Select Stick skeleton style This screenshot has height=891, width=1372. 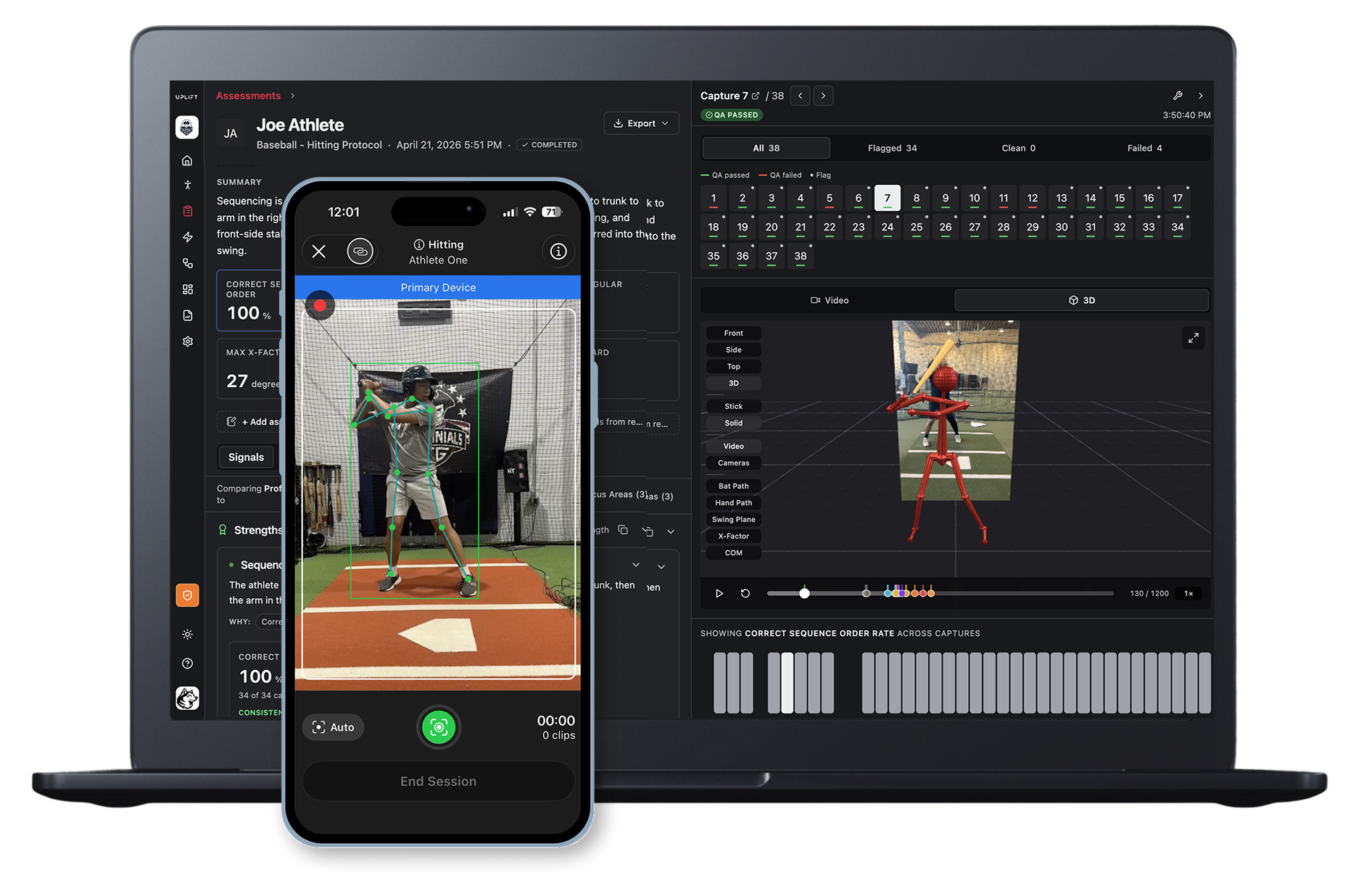734,407
